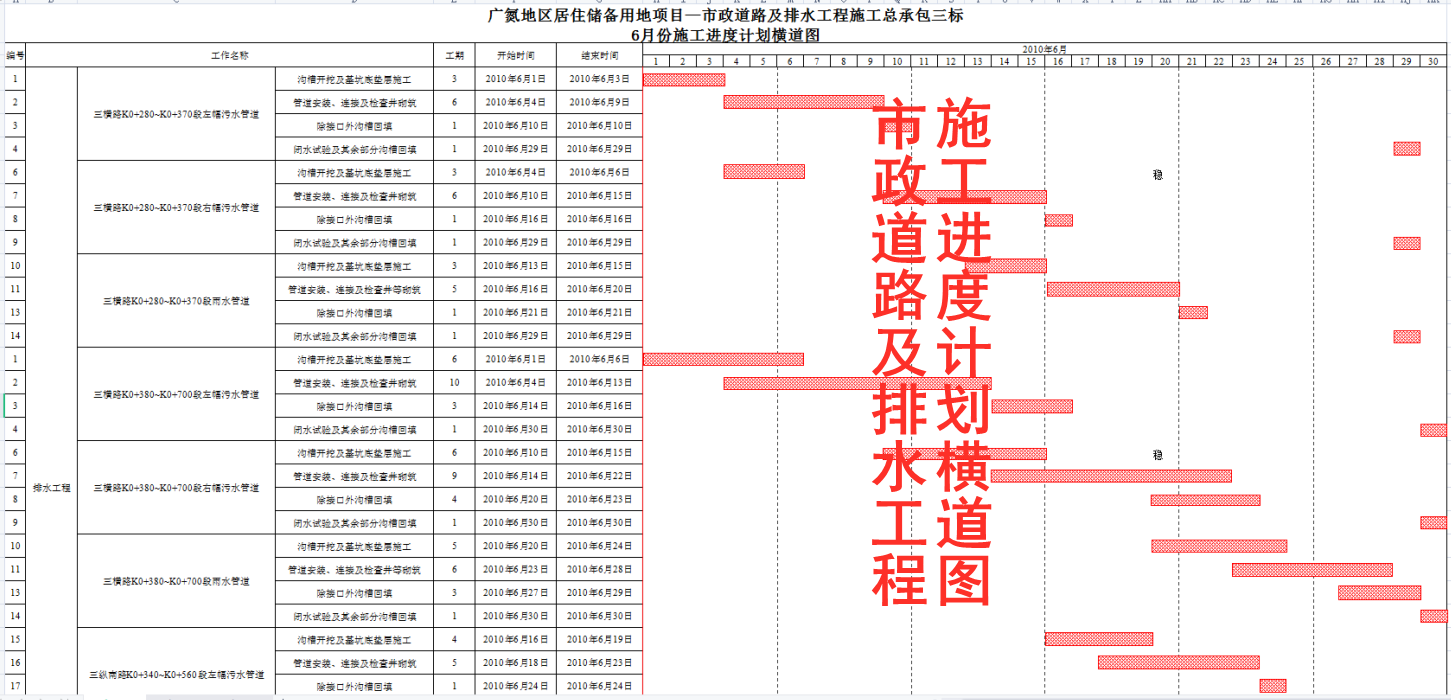Click the June 16–20 Gantt bar in row 11
The height and width of the screenshot is (700, 1451).
(1113, 289)
